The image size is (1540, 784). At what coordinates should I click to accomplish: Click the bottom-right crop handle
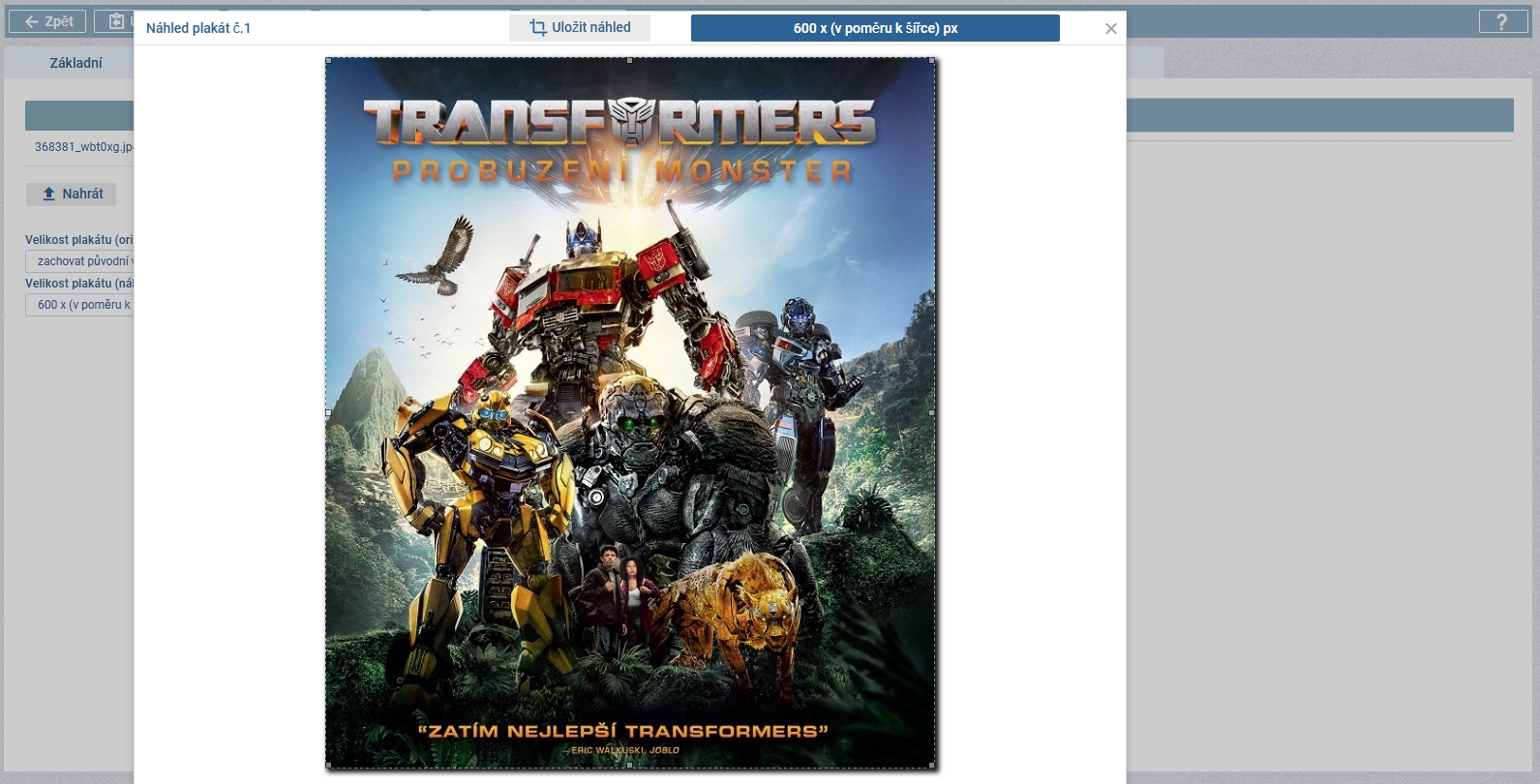(932, 766)
